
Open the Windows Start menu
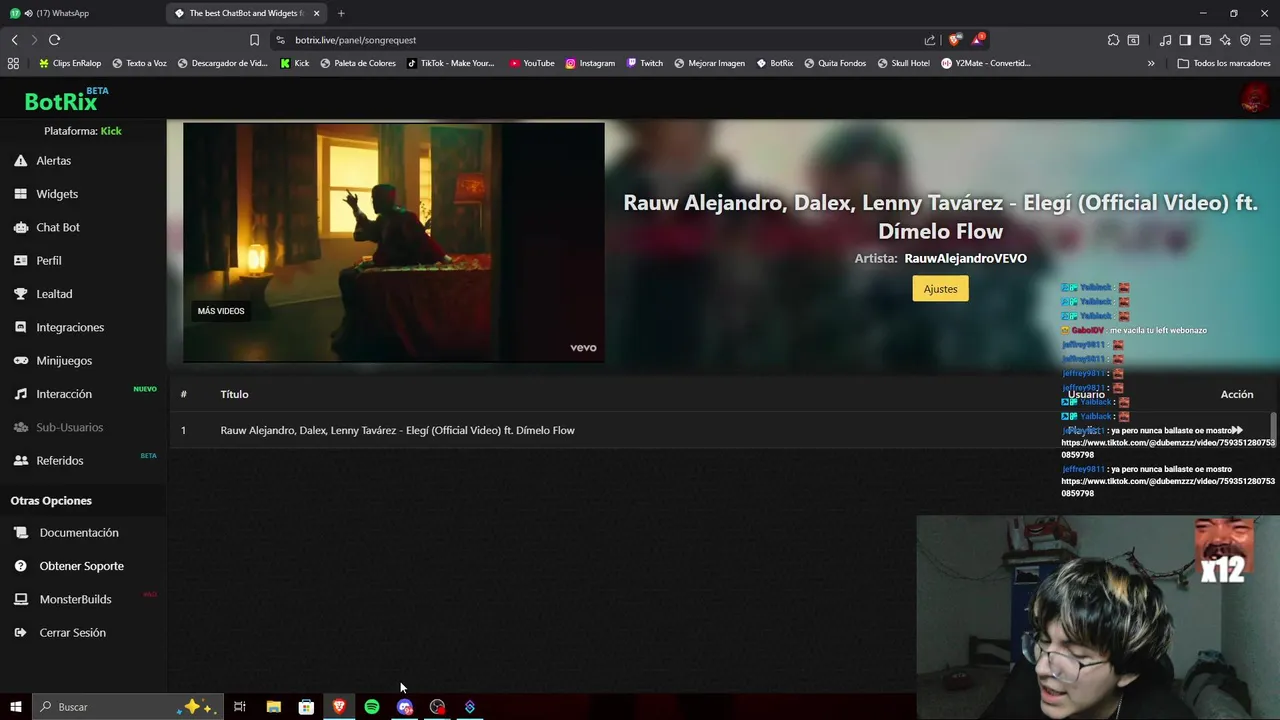click(x=15, y=707)
